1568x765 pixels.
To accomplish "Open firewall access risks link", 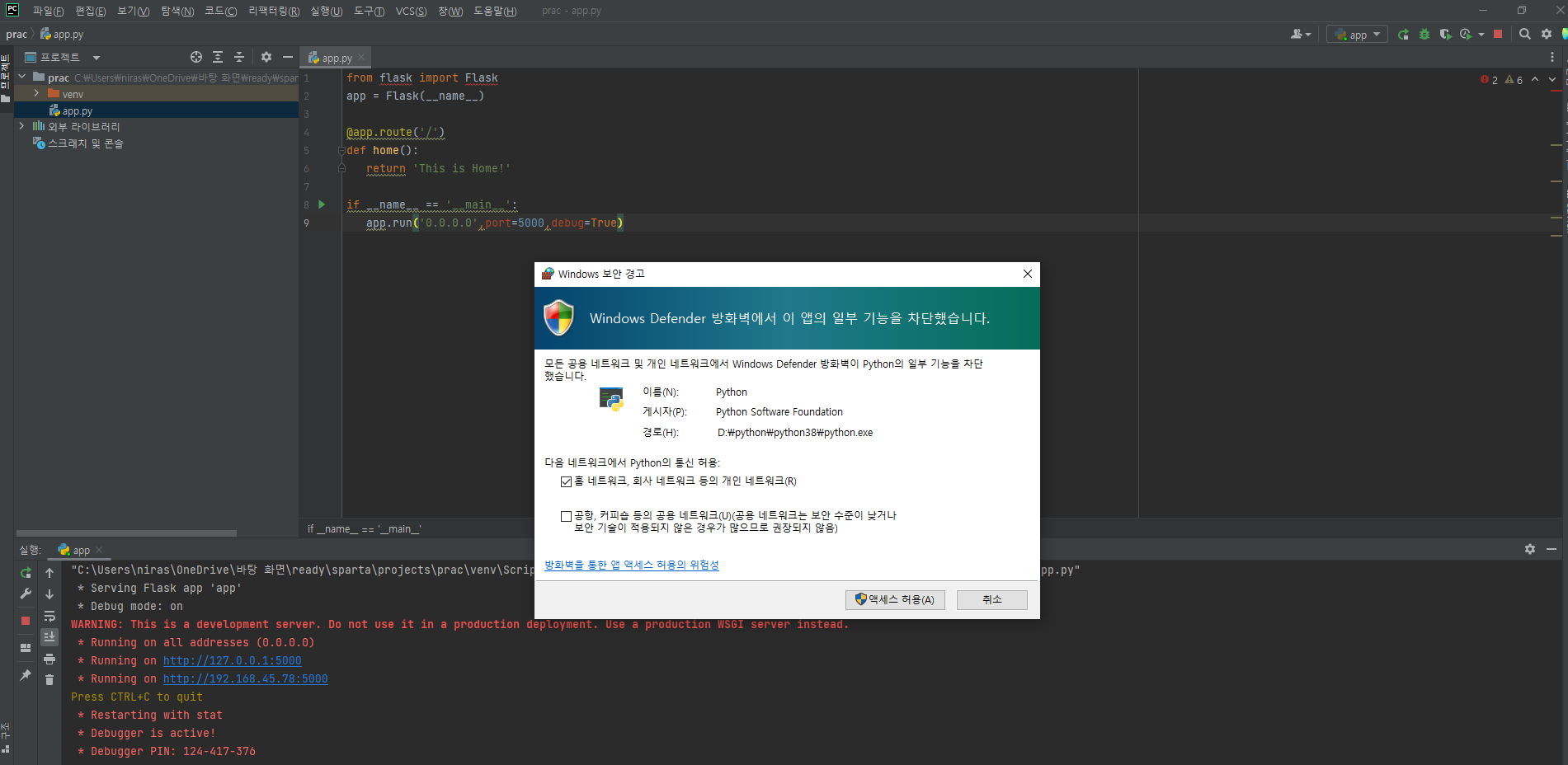I will tap(632, 565).
